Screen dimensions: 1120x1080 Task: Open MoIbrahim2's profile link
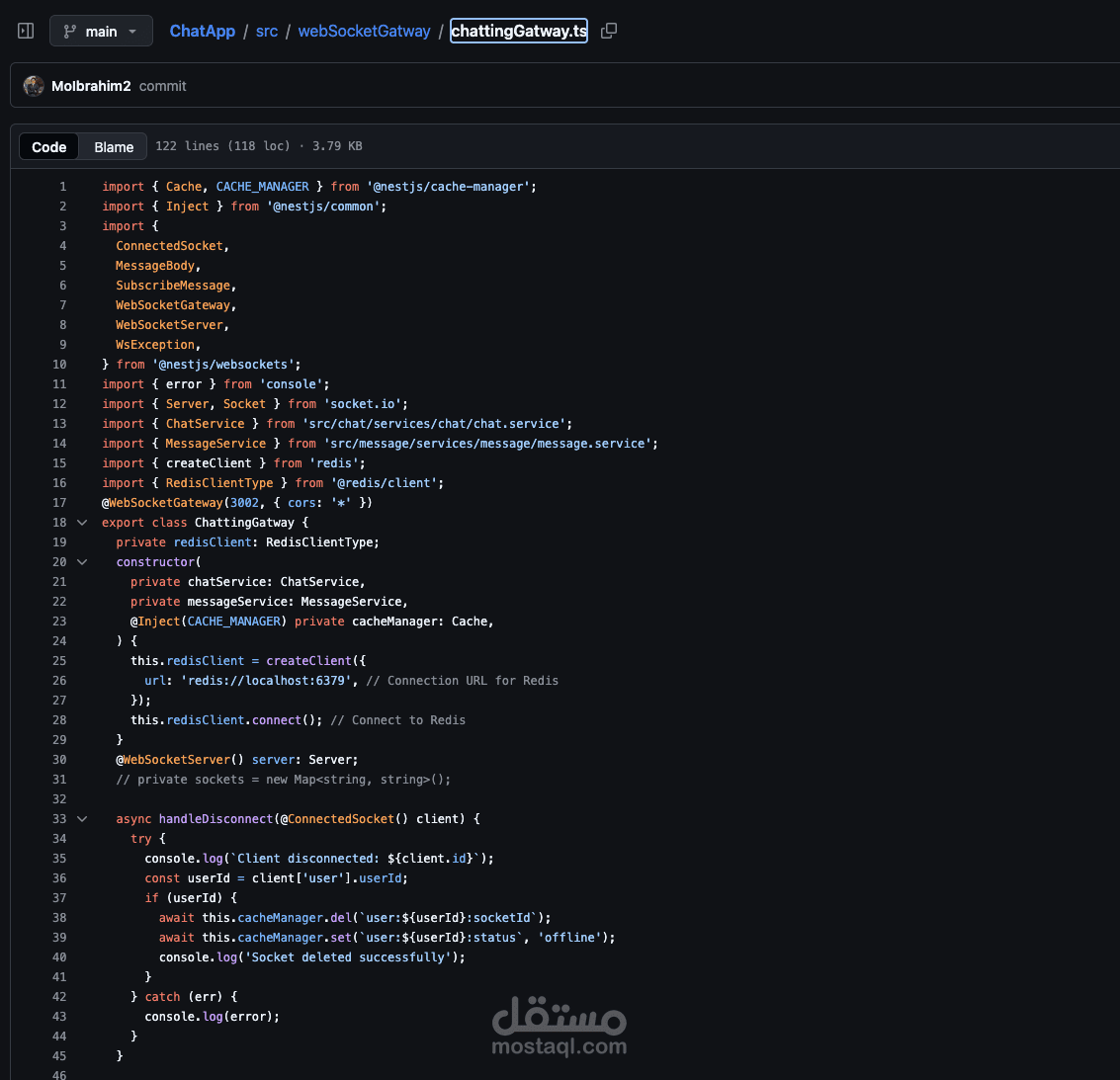coord(91,86)
